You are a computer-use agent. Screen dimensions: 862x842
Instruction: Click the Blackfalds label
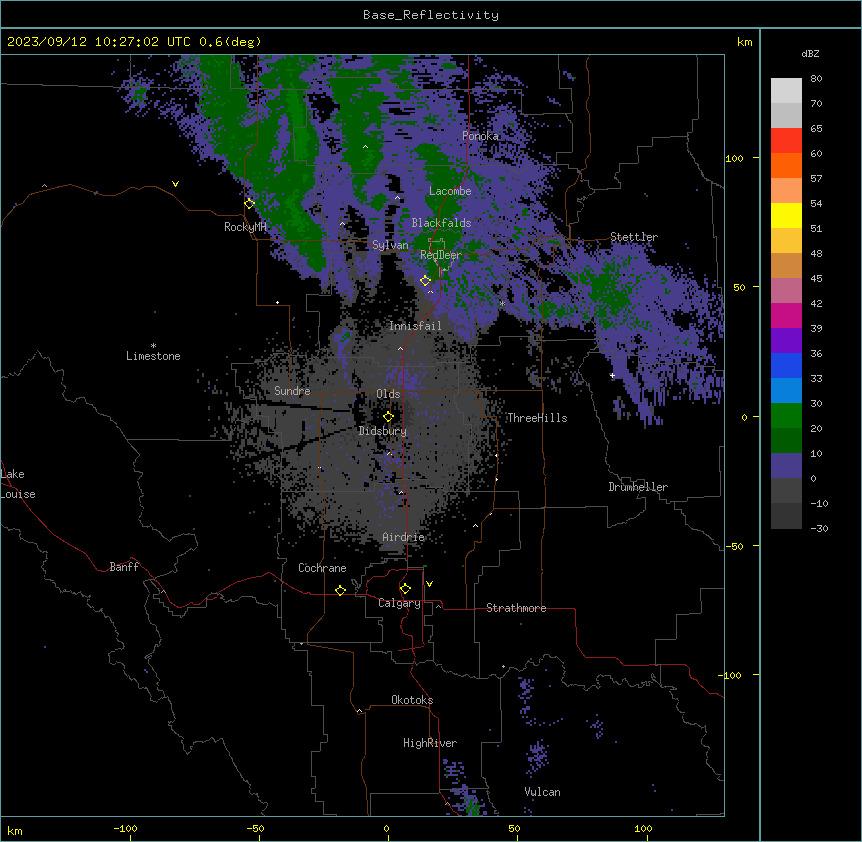441,223
